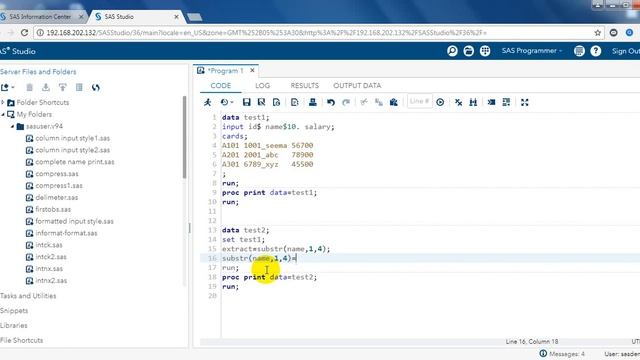Screen dimensions: 640x360
Task: Click the go-to-line arrow button
Action: pyautogui.click(x=440, y=102)
